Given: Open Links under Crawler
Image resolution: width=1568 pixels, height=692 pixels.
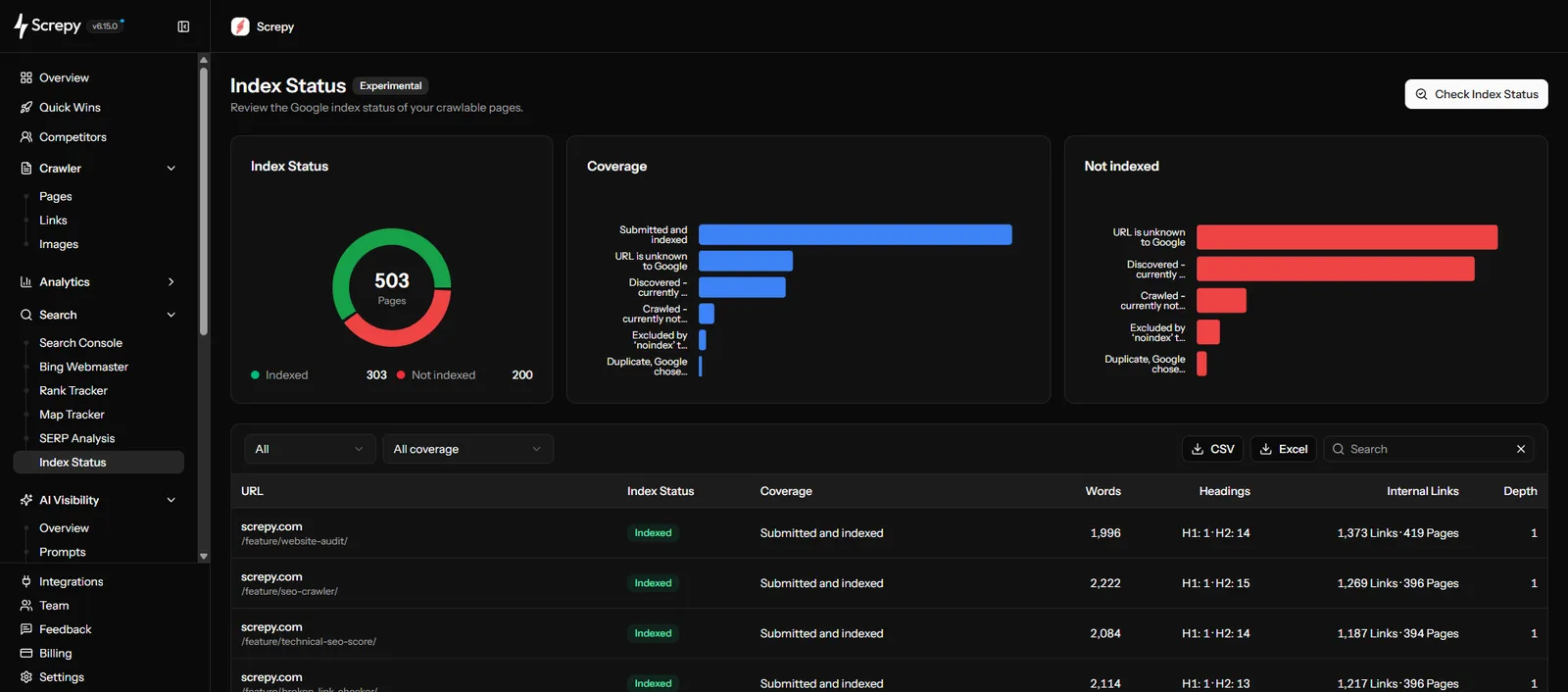Looking at the screenshot, I should point(53,221).
